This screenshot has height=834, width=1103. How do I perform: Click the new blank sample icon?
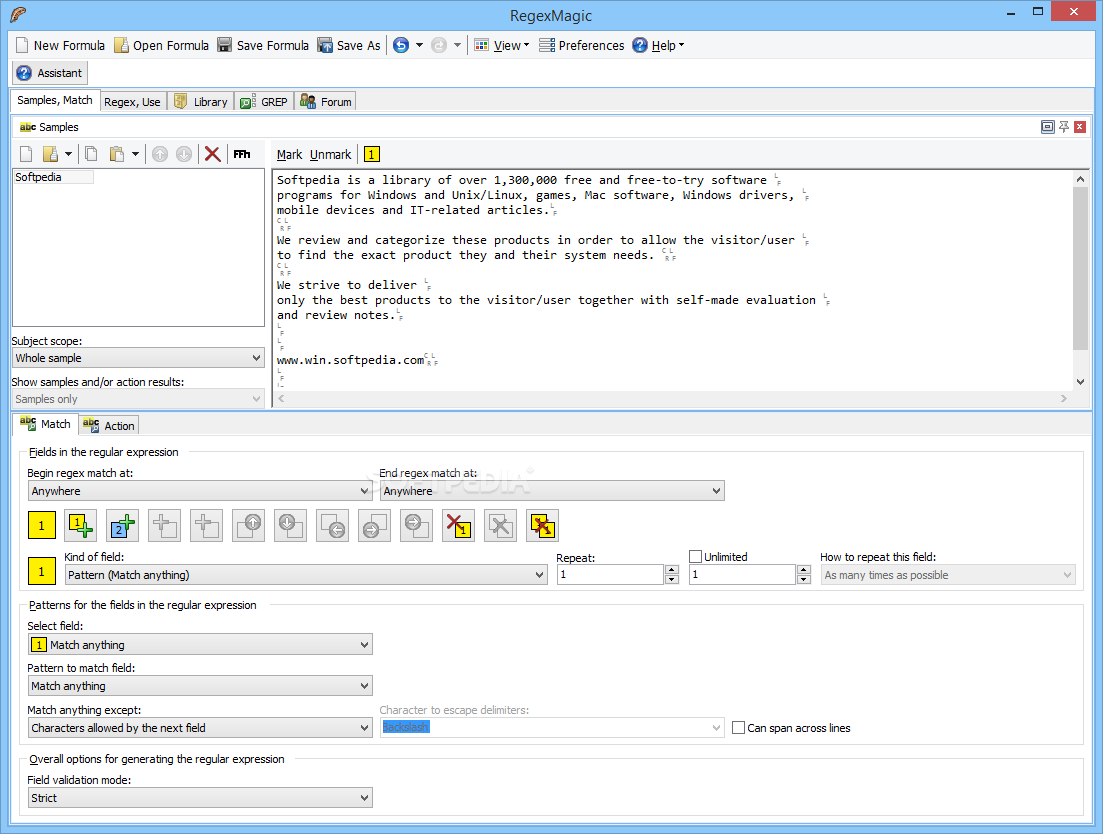click(26, 154)
